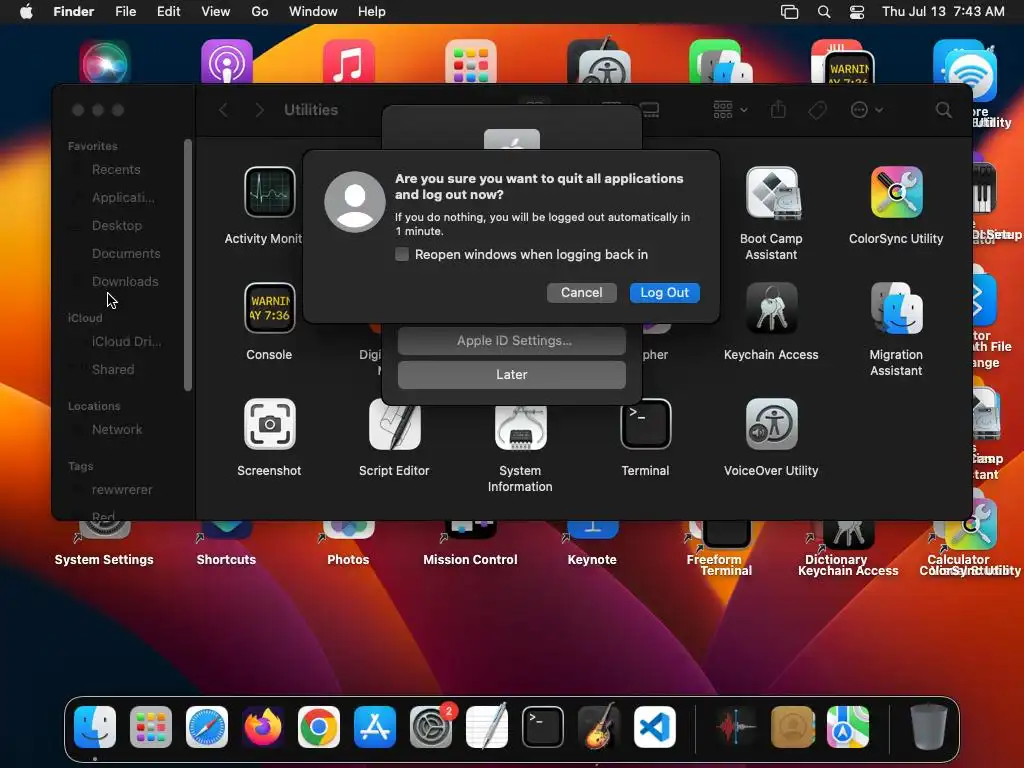Select Downloads in Finder sidebar

tap(125, 282)
